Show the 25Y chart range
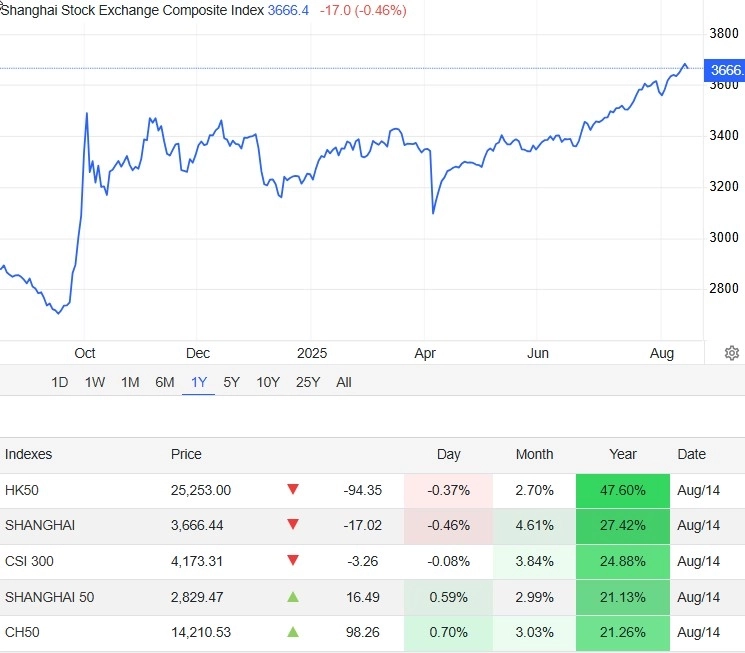The image size is (745, 653). 308,382
